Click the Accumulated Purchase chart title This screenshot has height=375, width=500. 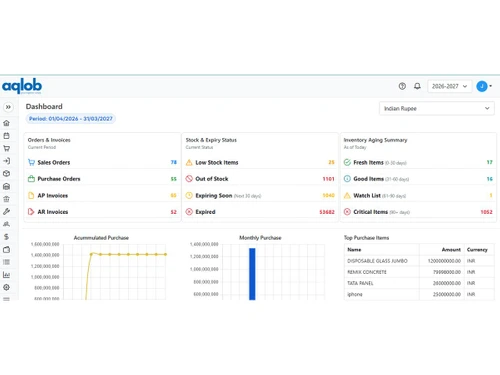coord(101,238)
